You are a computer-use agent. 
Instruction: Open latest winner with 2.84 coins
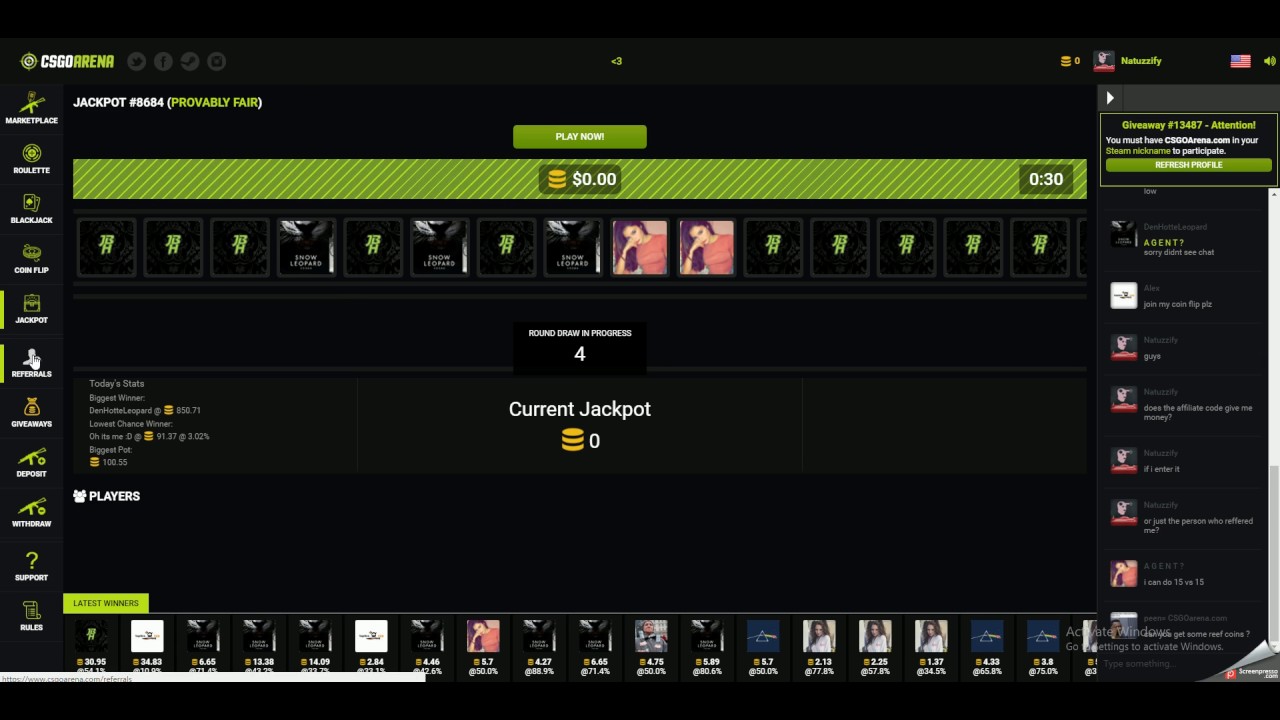pos(371,644)
